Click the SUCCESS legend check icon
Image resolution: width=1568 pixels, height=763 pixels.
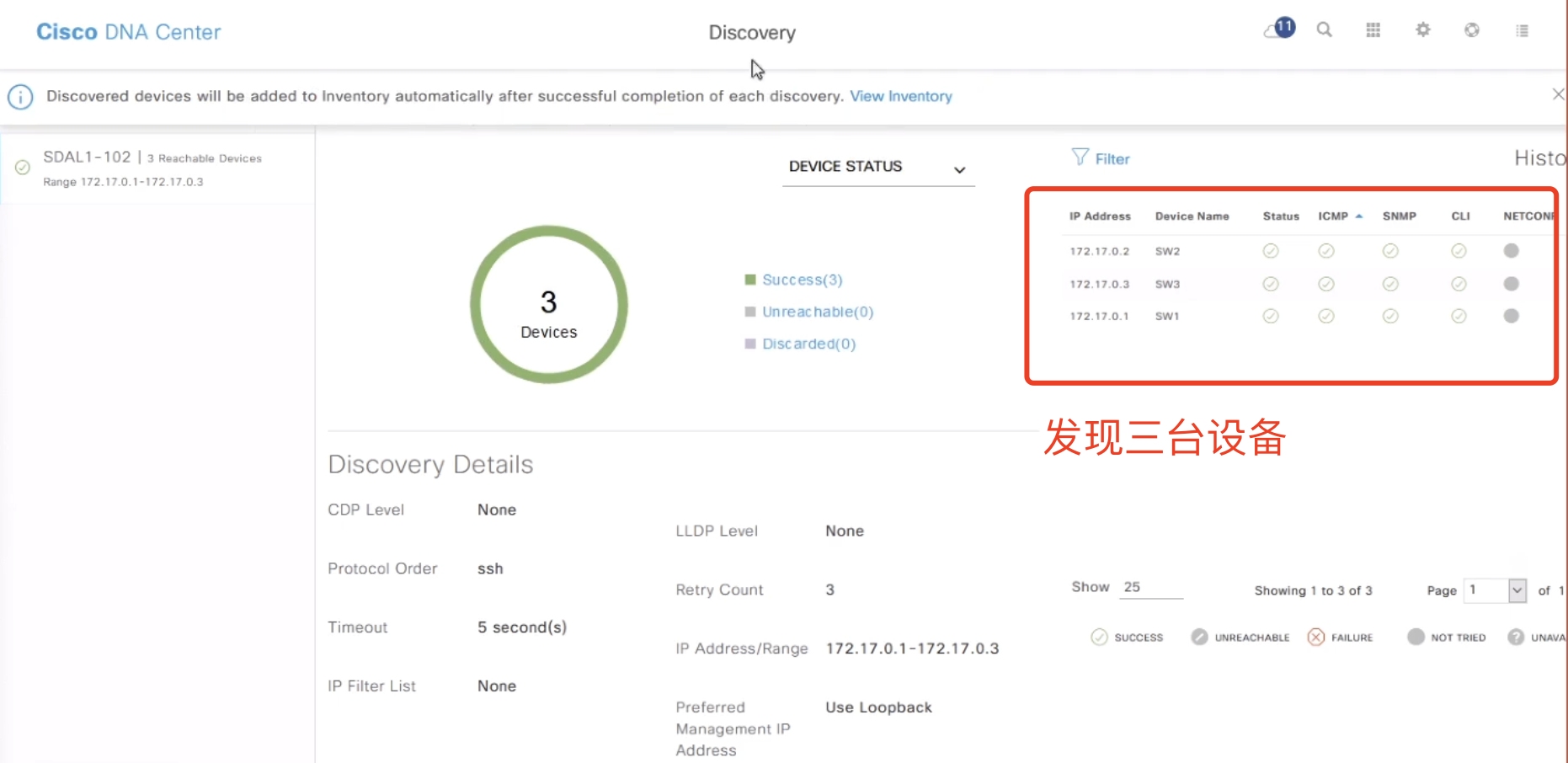1099,637
